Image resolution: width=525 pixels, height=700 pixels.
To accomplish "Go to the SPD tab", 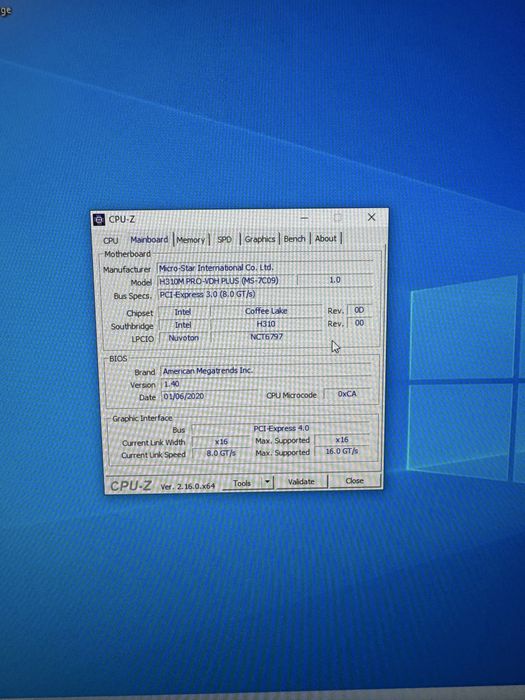I will click(225, 239).
